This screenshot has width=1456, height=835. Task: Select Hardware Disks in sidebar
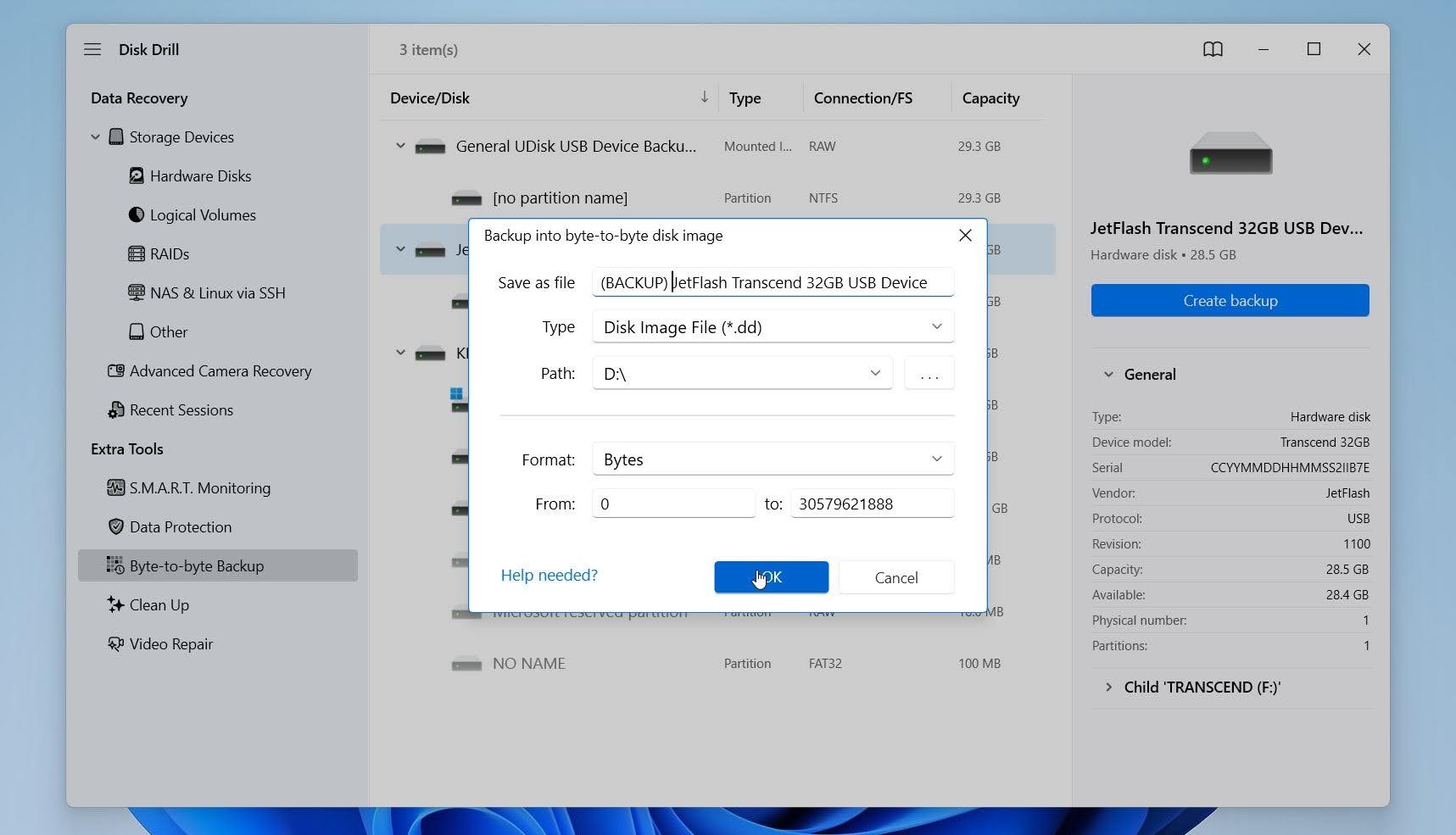point(201,176)
